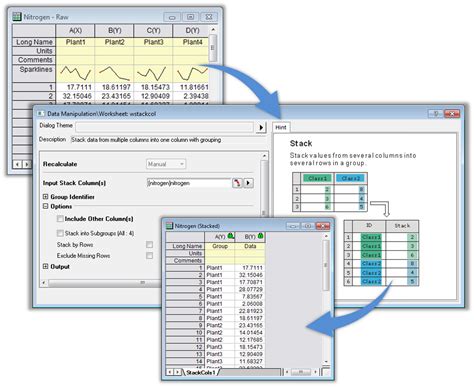Click value 28.07729 in the stacked sheet
Viewport: 474px width, 387px height.
250,289
